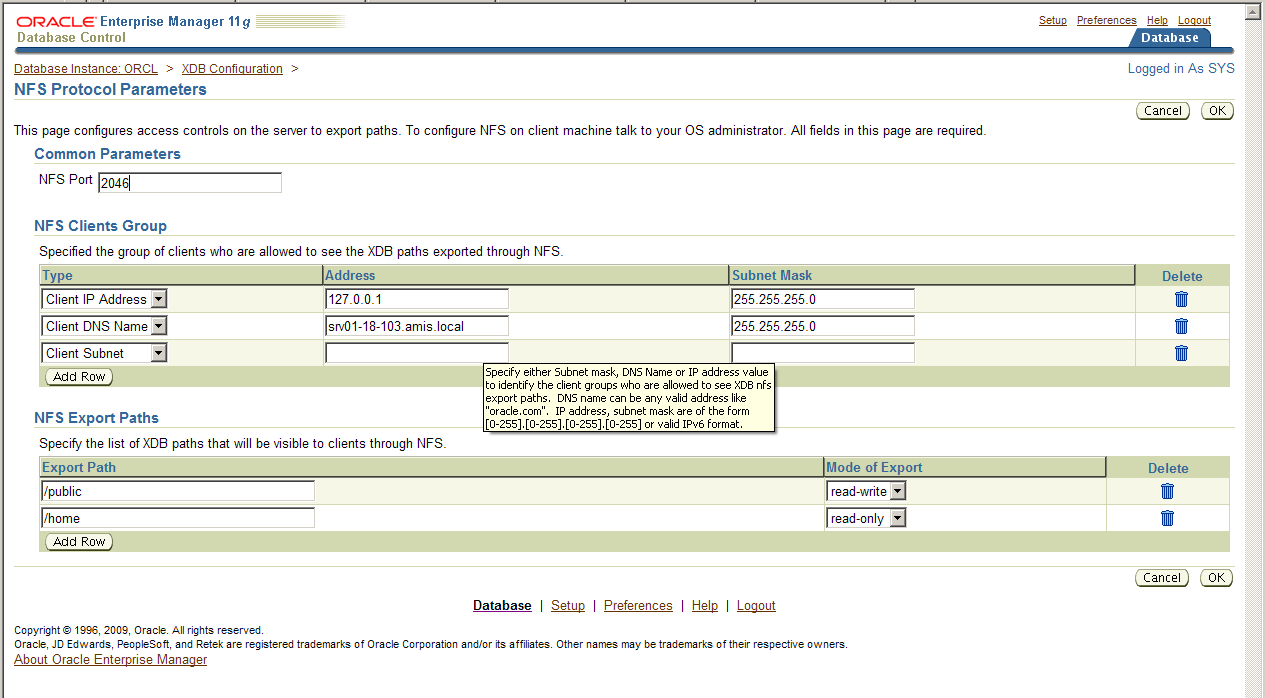Screen dimensions: 1265x698
Task: Click trash icon for /home export path
Action: [1167, 518]
